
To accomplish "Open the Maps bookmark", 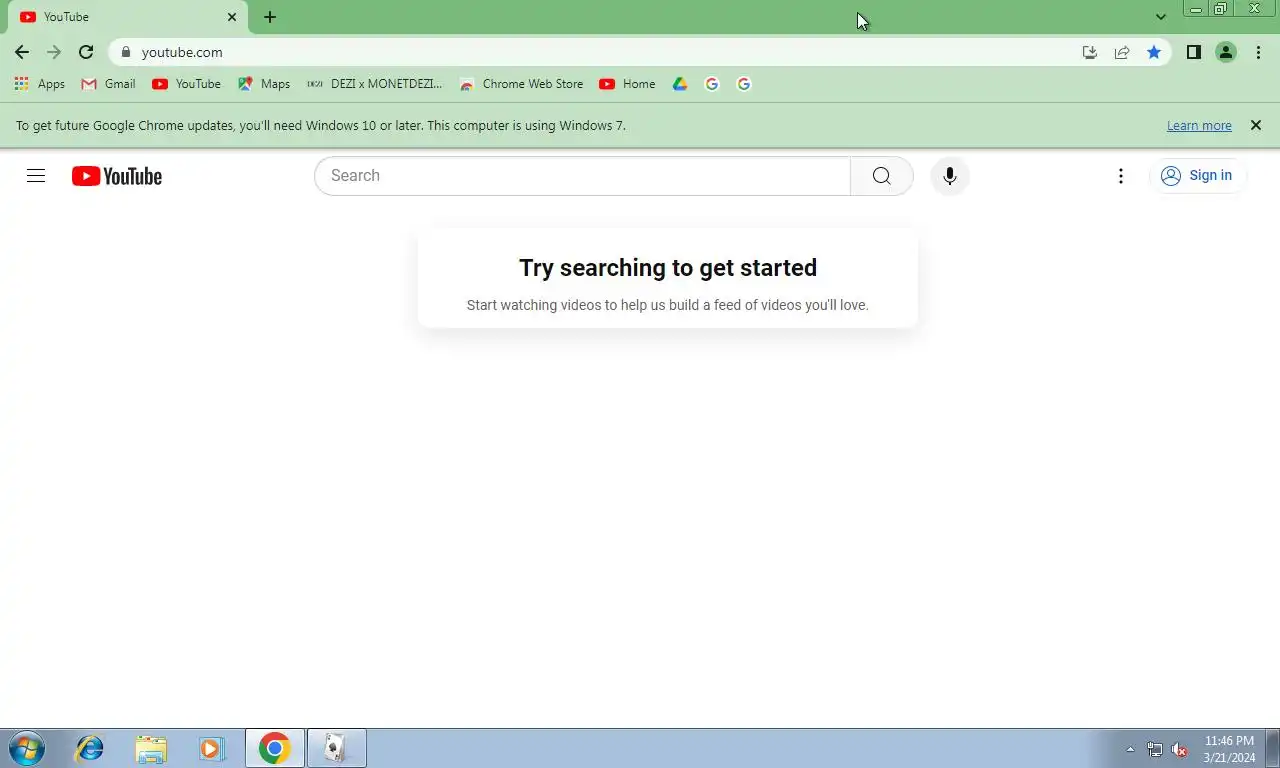I will pyautogui.click(x=264, y=84).
